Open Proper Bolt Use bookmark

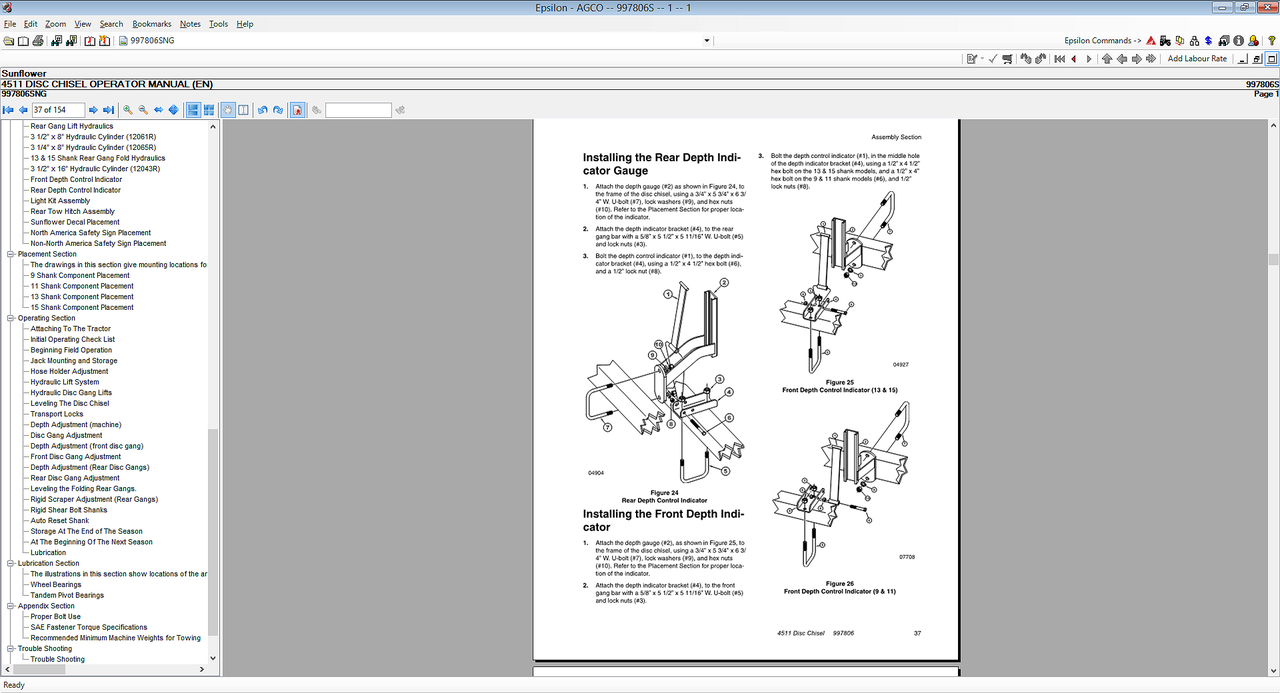tap(55, 617)
